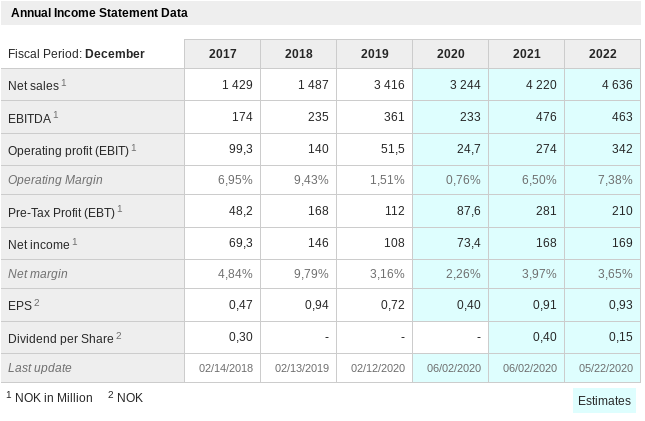
Task: Click the 2019 year header
Action: 374,54
